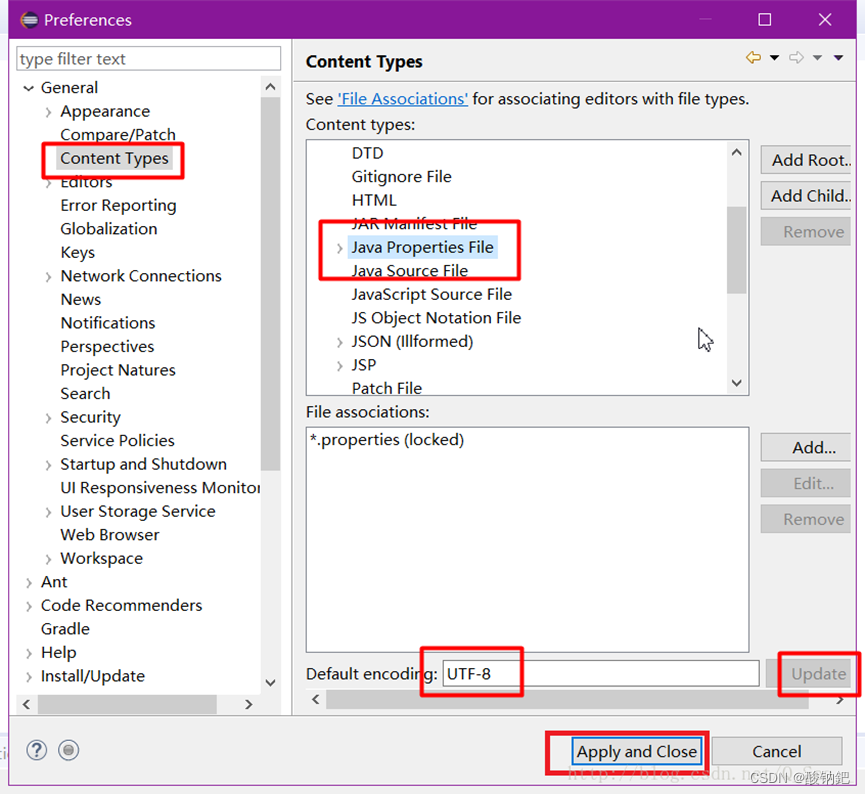Select Search preference page
This screenshot has width=865, height=794.
tap(86, 393)
